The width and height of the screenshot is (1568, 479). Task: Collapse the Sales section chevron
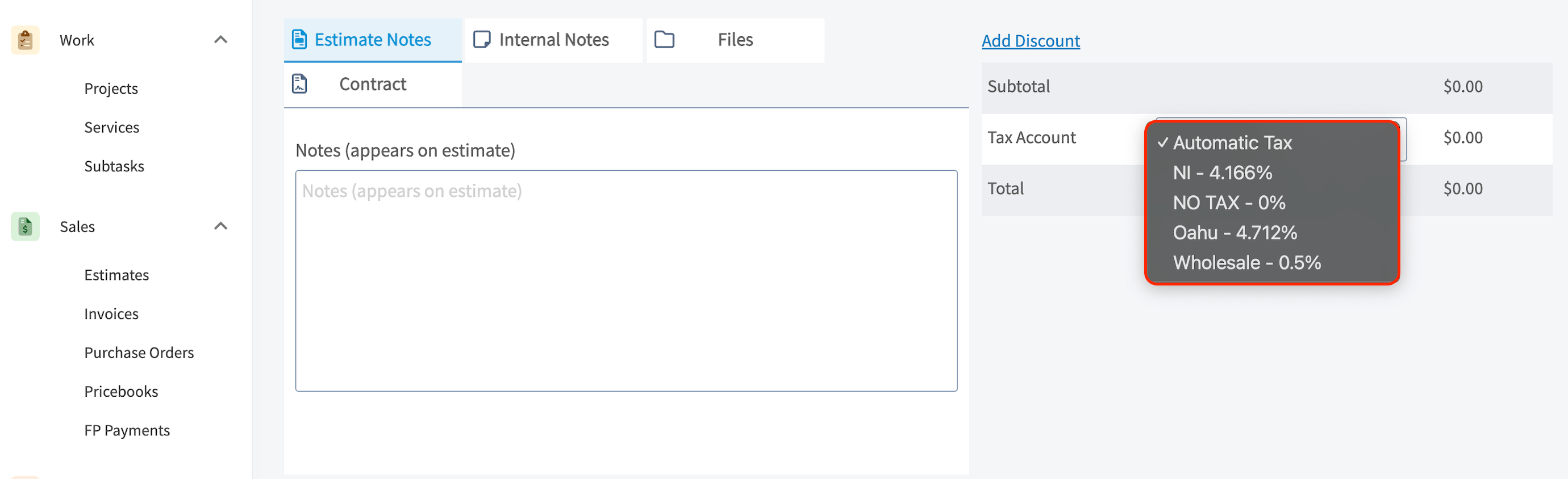click(x=221, y=227)
